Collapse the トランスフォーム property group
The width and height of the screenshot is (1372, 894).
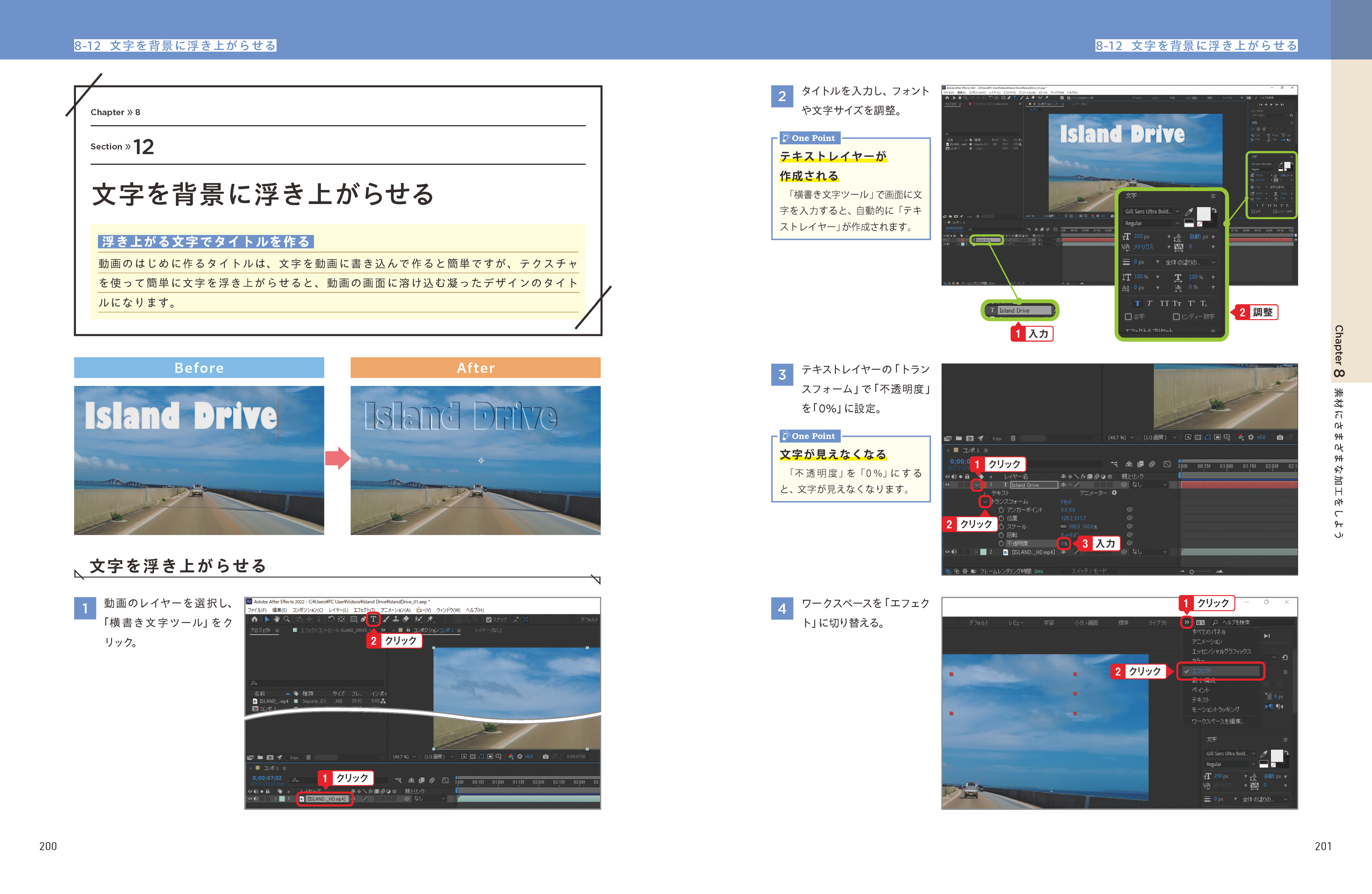[x=985, y=501]
